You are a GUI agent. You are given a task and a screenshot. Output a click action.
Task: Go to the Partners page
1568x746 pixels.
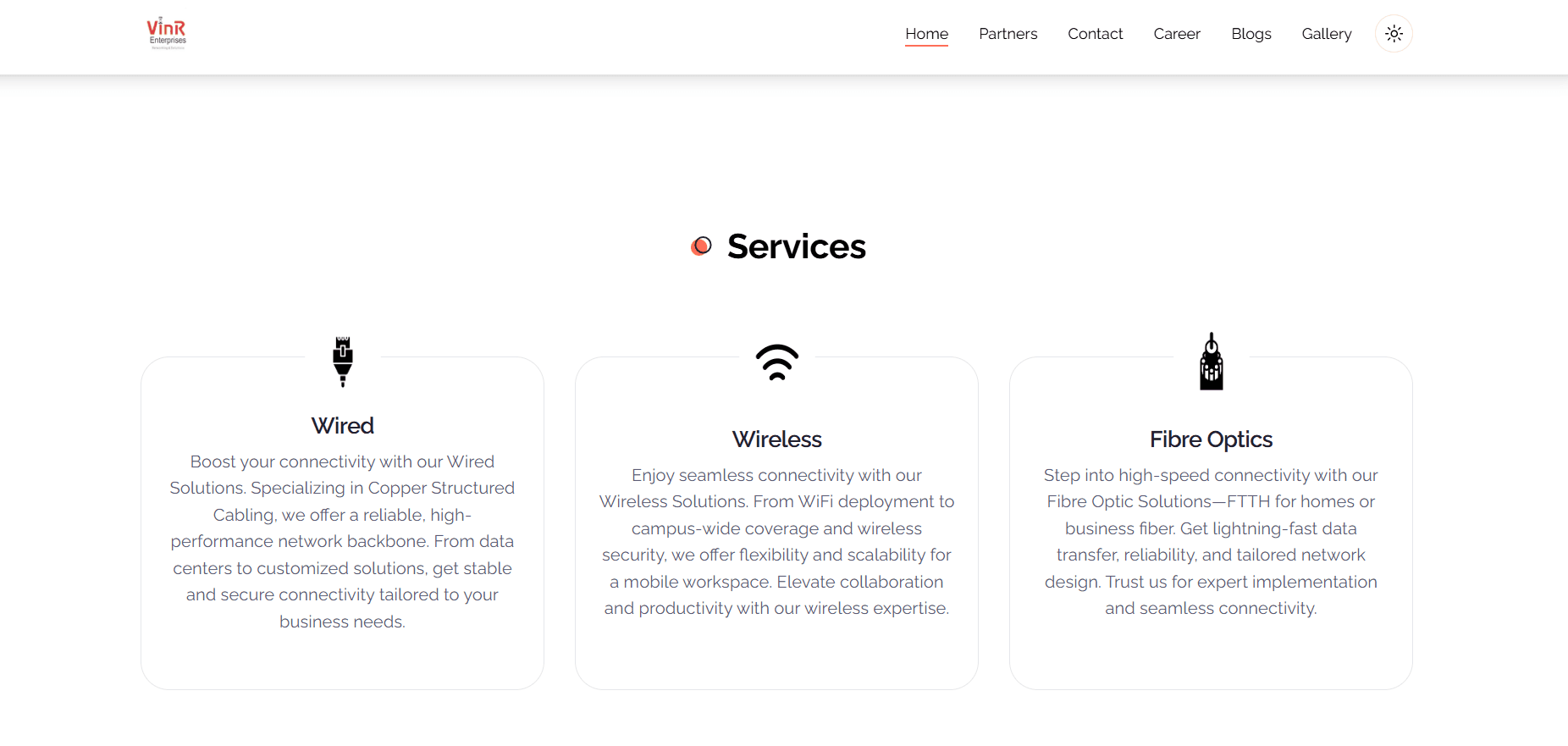click(x=1008, y=34)
